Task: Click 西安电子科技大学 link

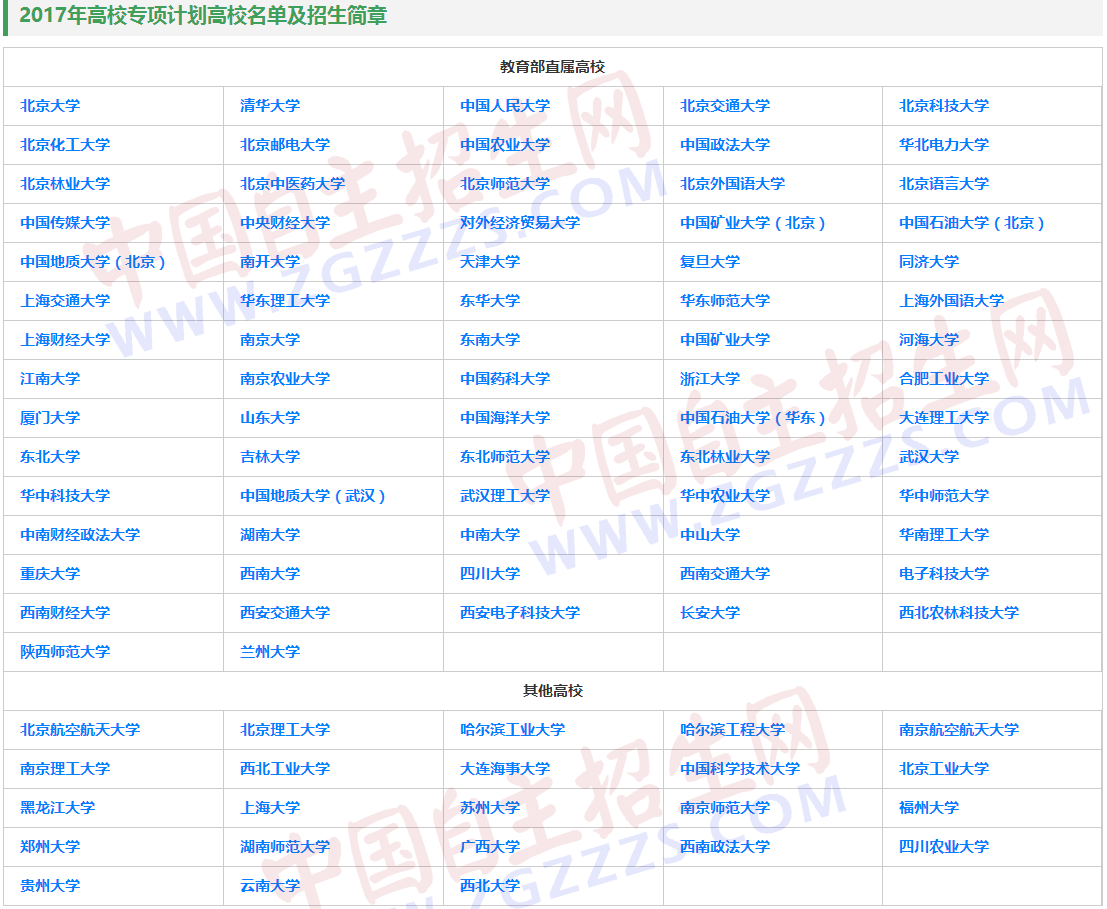Action: pyautogui.click(x=520, y=613)
